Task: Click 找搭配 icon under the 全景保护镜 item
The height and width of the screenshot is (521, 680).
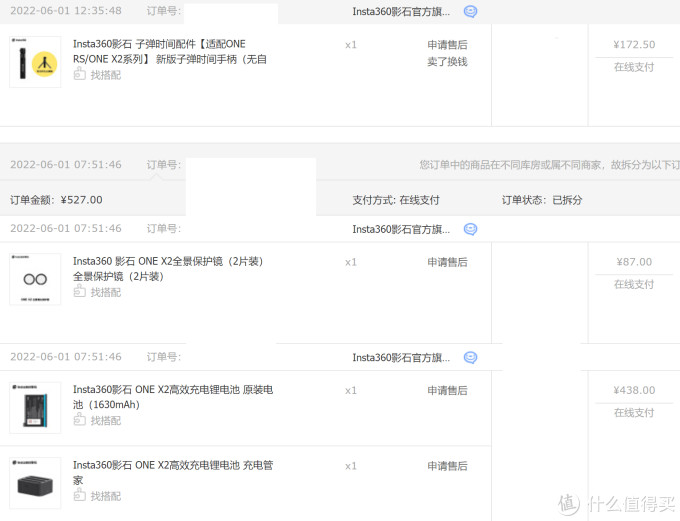Action: (x=80, y=292)
